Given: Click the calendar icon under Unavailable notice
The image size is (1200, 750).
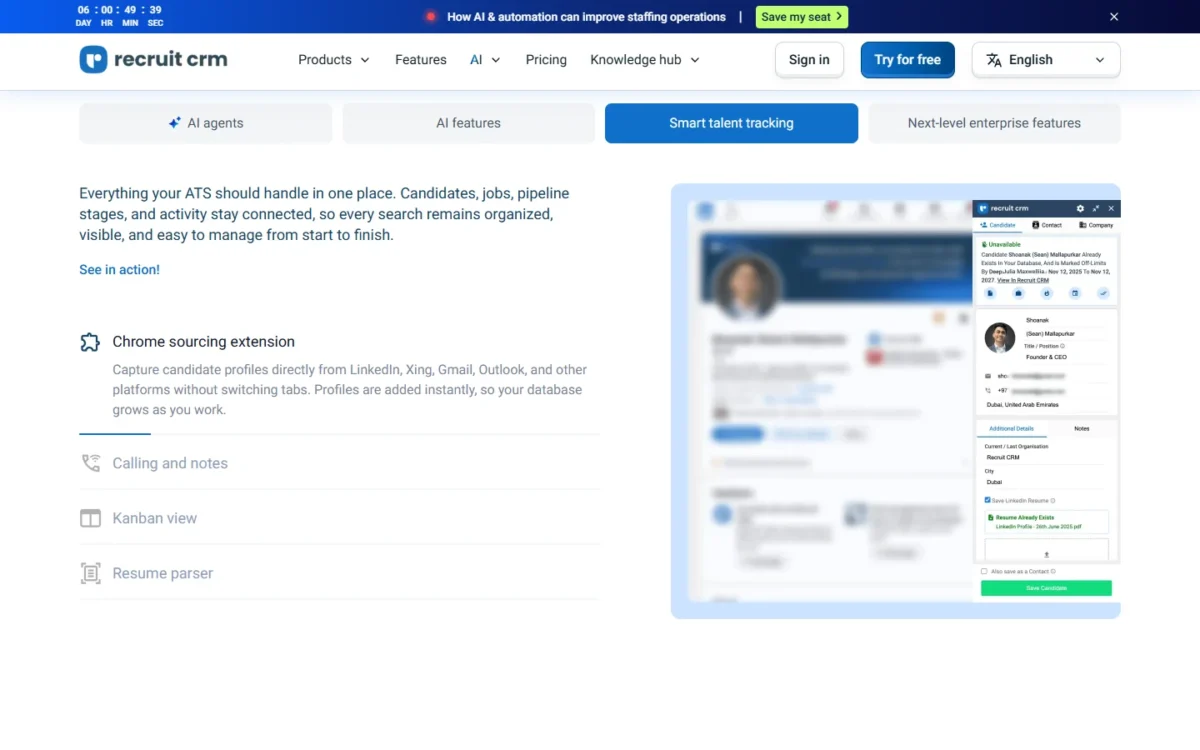Looking at the screenshot, I should click(x=1075, y=293).
